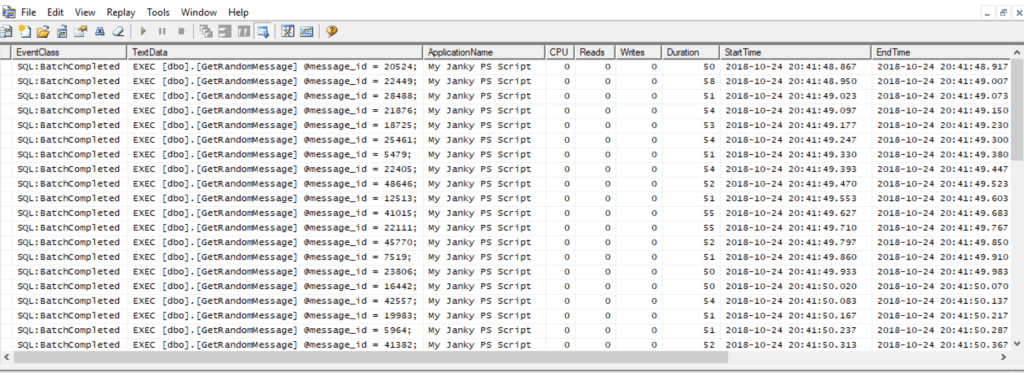Click the grayed-out stacked windows replay icon

[206, 31]
